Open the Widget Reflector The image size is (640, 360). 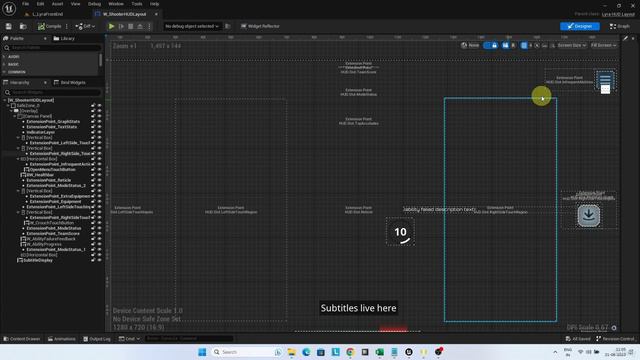pyautogui.click(x=260, y=26)
